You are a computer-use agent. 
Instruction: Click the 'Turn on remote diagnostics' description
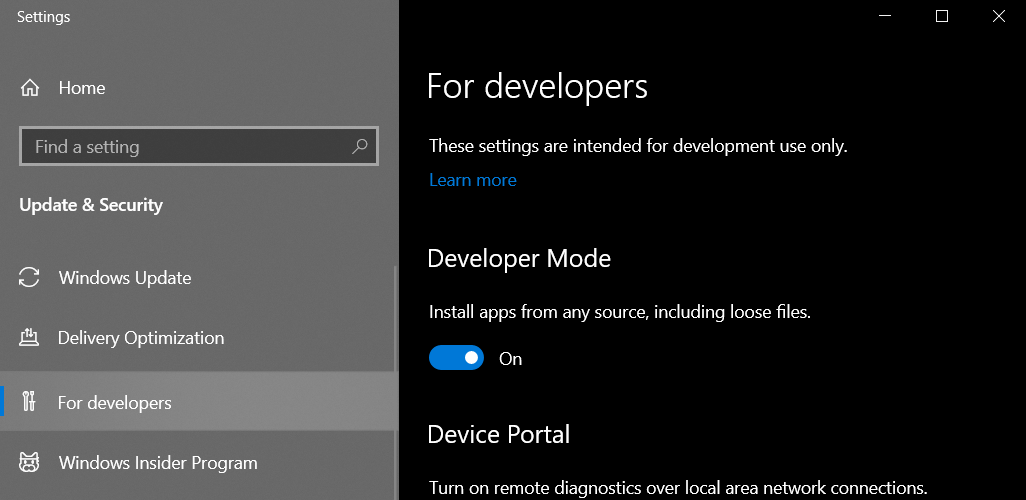pyautogui.click(x=678, y=488)
